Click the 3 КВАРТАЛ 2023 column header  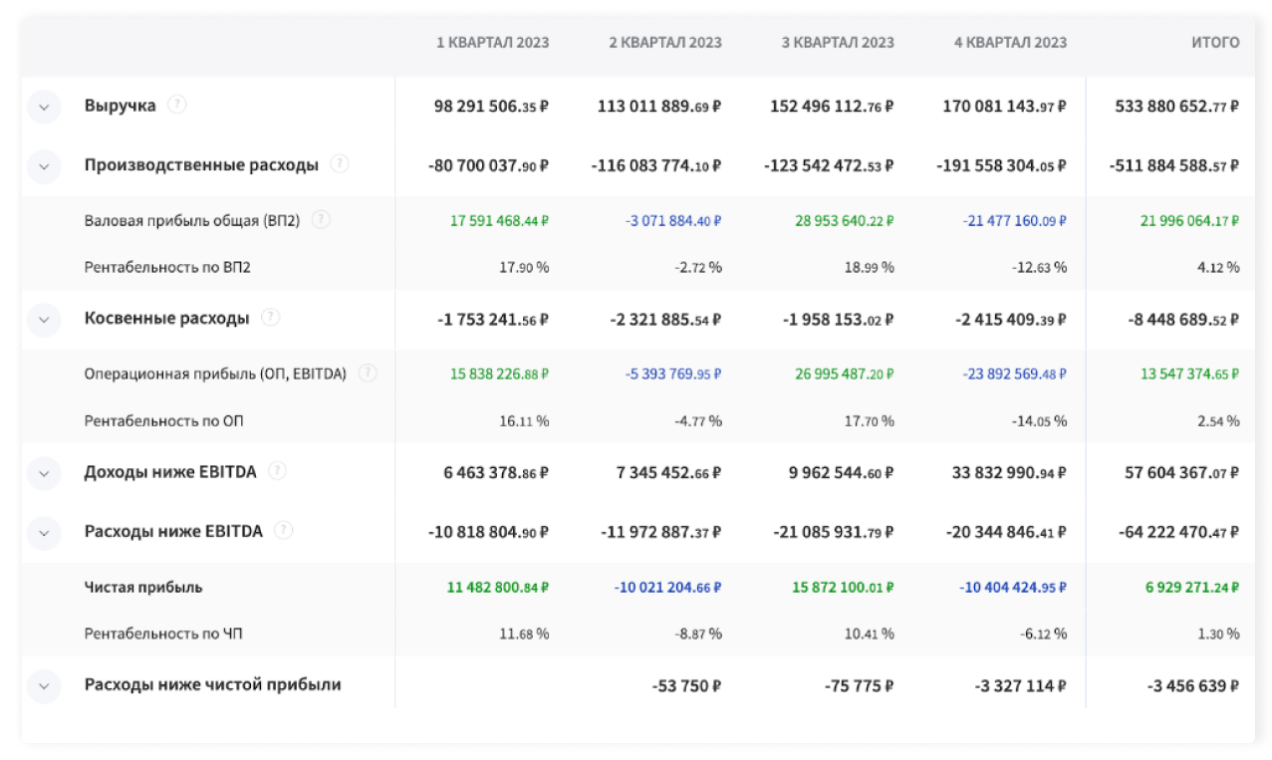pos(838,43)
